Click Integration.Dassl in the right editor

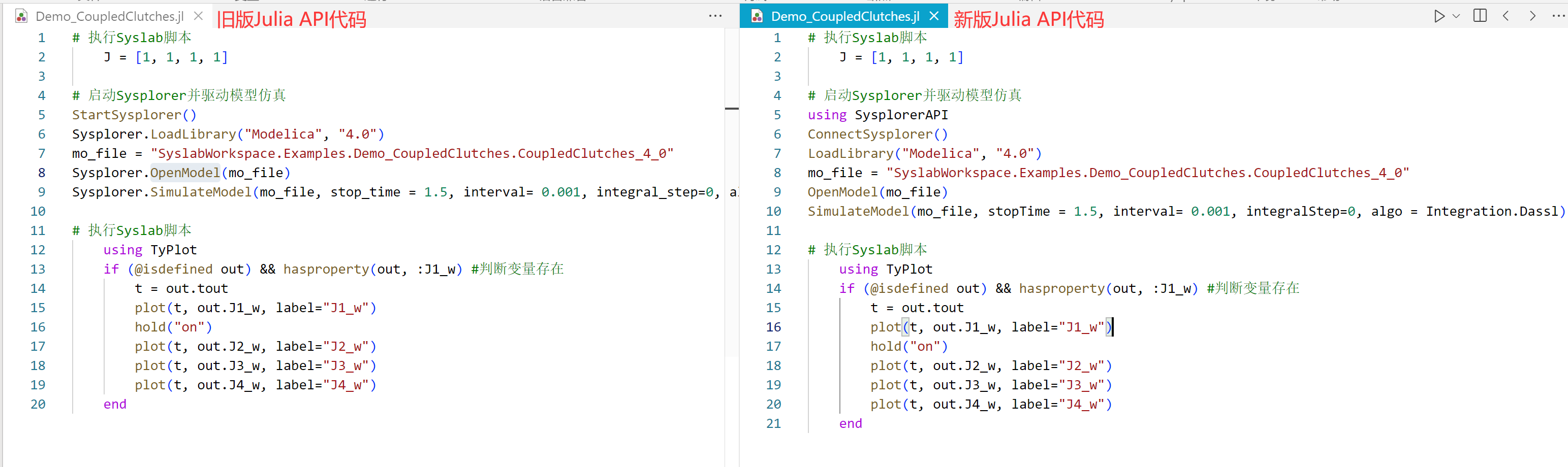[x=1491, y=212]
